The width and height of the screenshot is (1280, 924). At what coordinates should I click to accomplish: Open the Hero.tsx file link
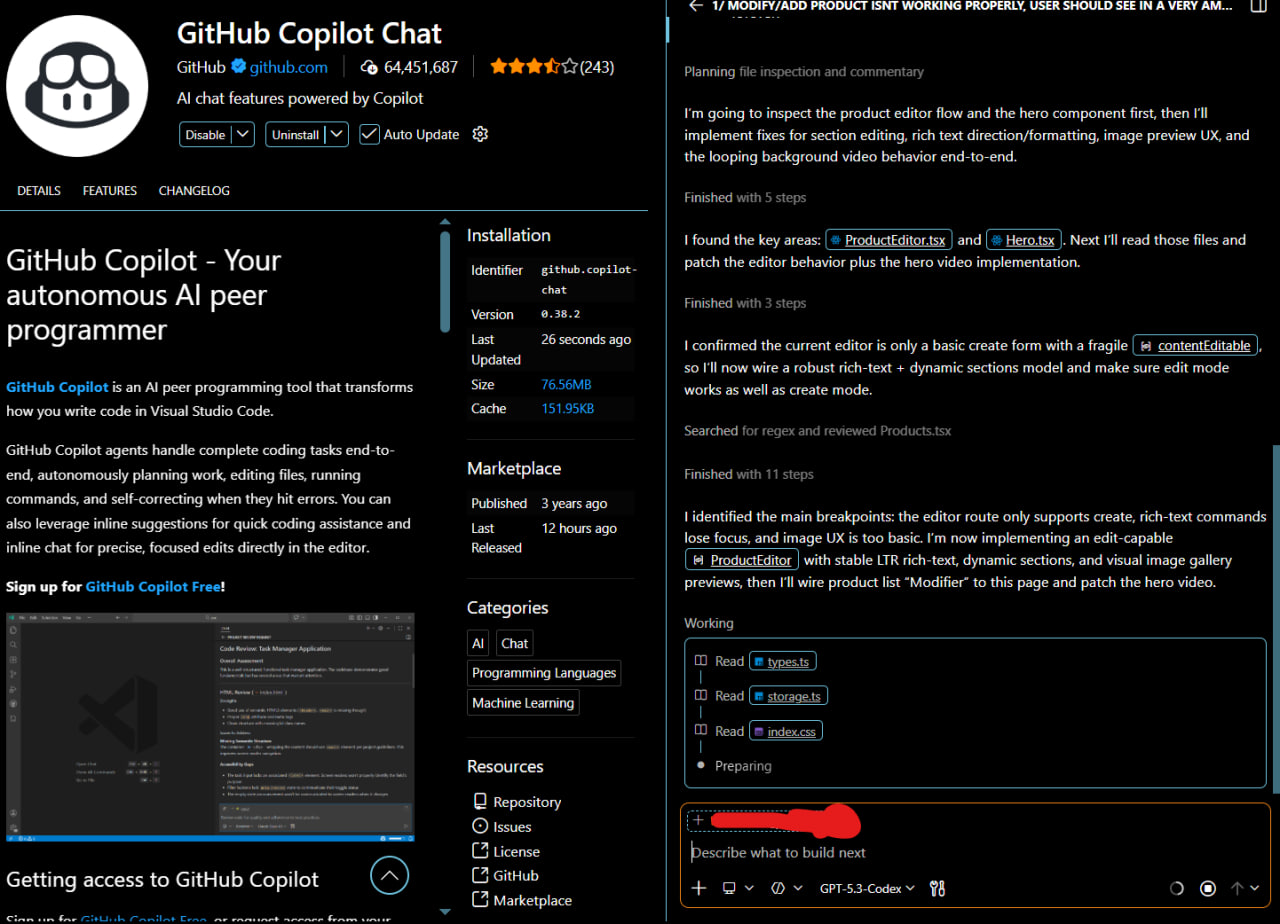point(1024,240)
